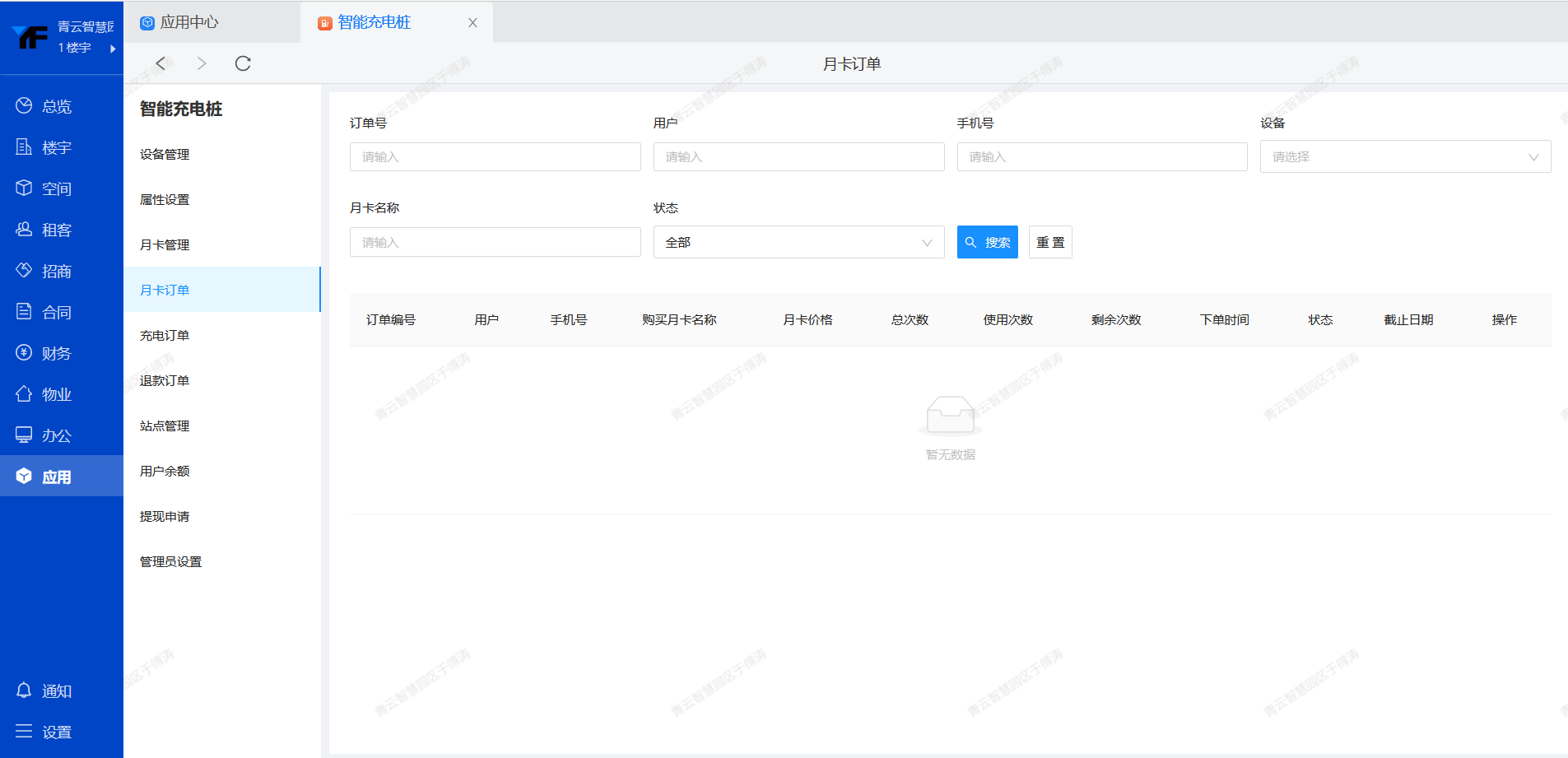The image size is (1568, 758).
Task: Open 设置 settings in the sidebar
Action: (x=56, y=732)
